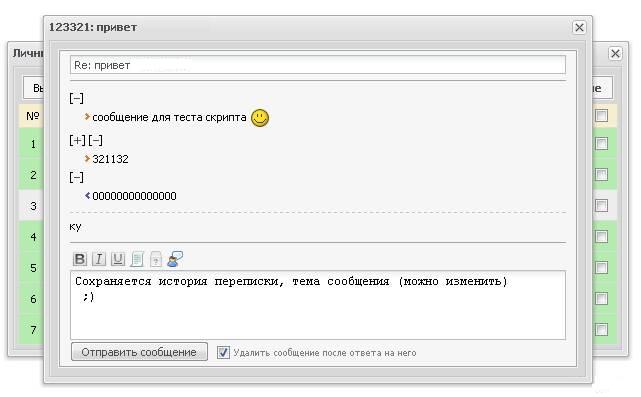Tick checkbox for row 6 in background window
Viewport: 641px width, 397px height.
[x=601, y=298]
